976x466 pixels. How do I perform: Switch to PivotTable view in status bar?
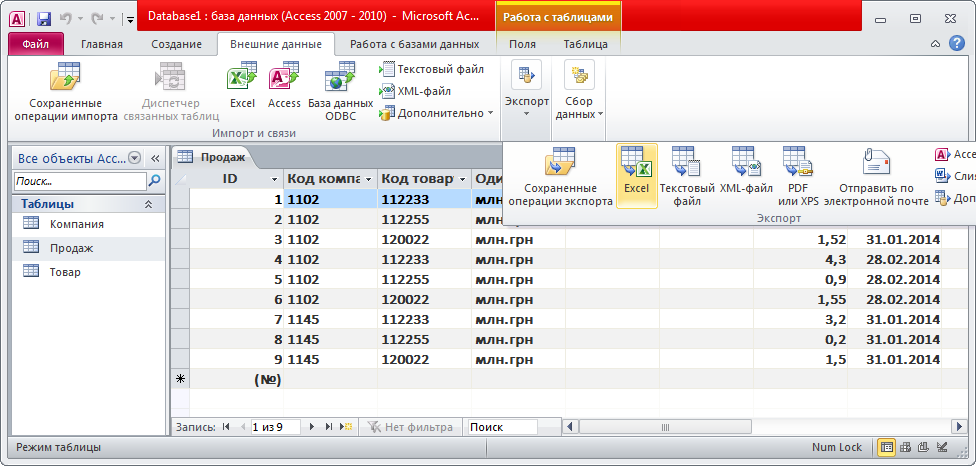click(x=906, y=447)
